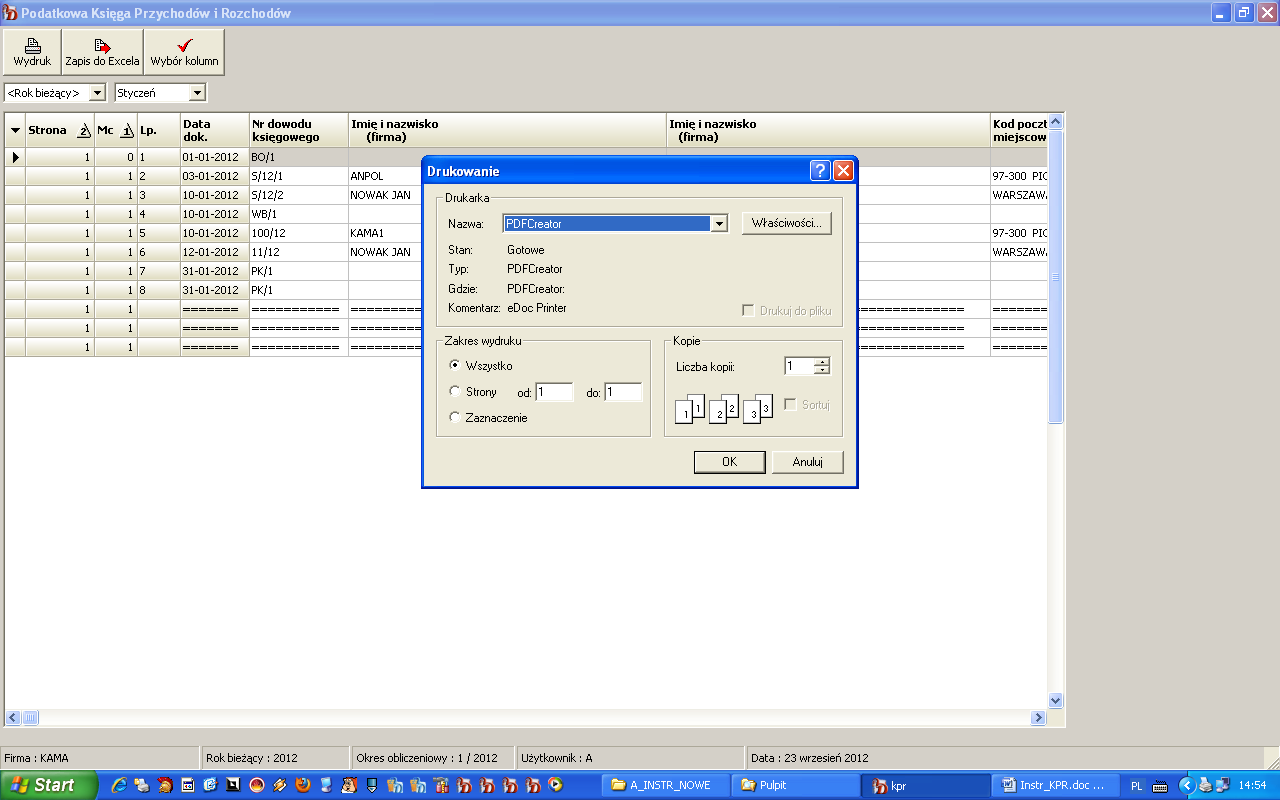Screen dimensions: 1280x800
Task: Switch to the kpr taskbar button
Action: click(x=926, y=786)
